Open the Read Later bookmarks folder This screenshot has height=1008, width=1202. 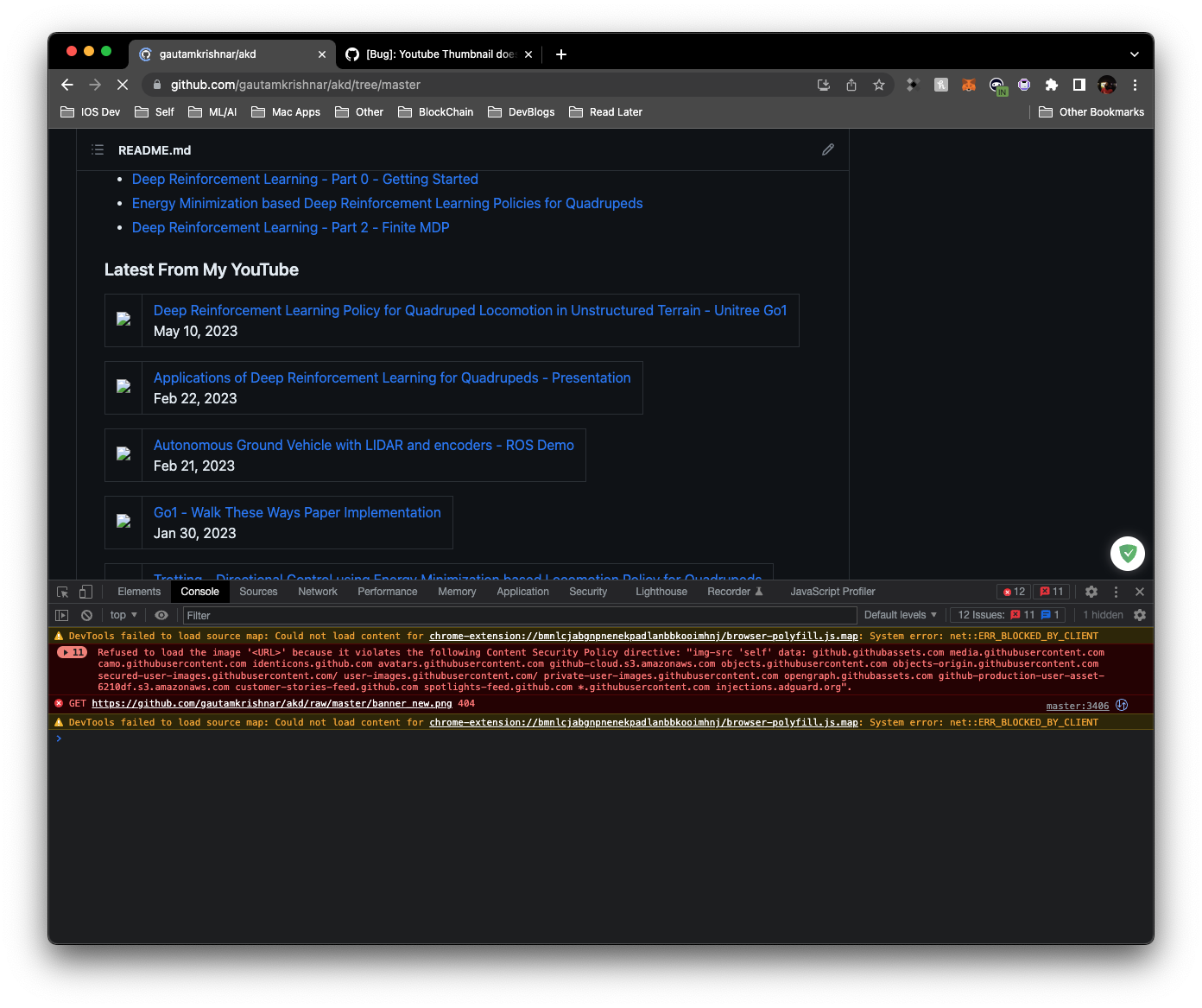tap(605, 111)
